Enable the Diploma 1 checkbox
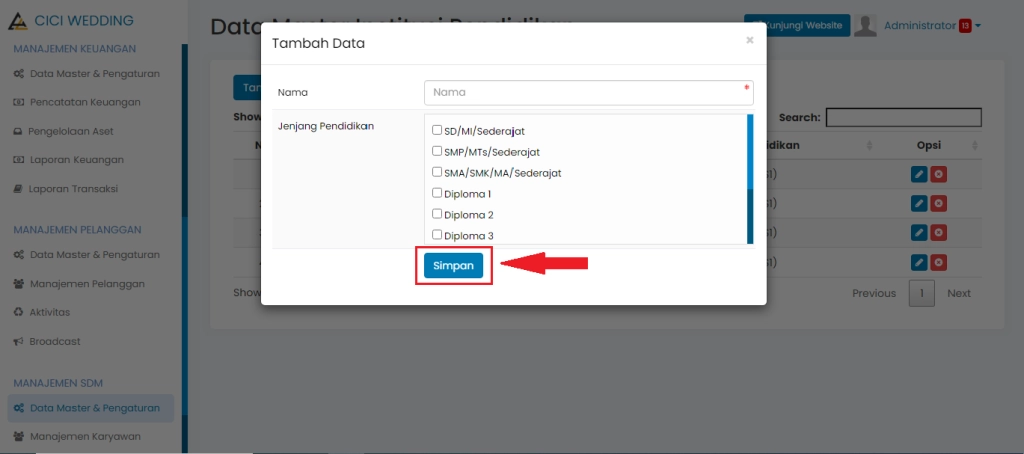The height and width of the screenshot is (454, 1024). (437, 193)
